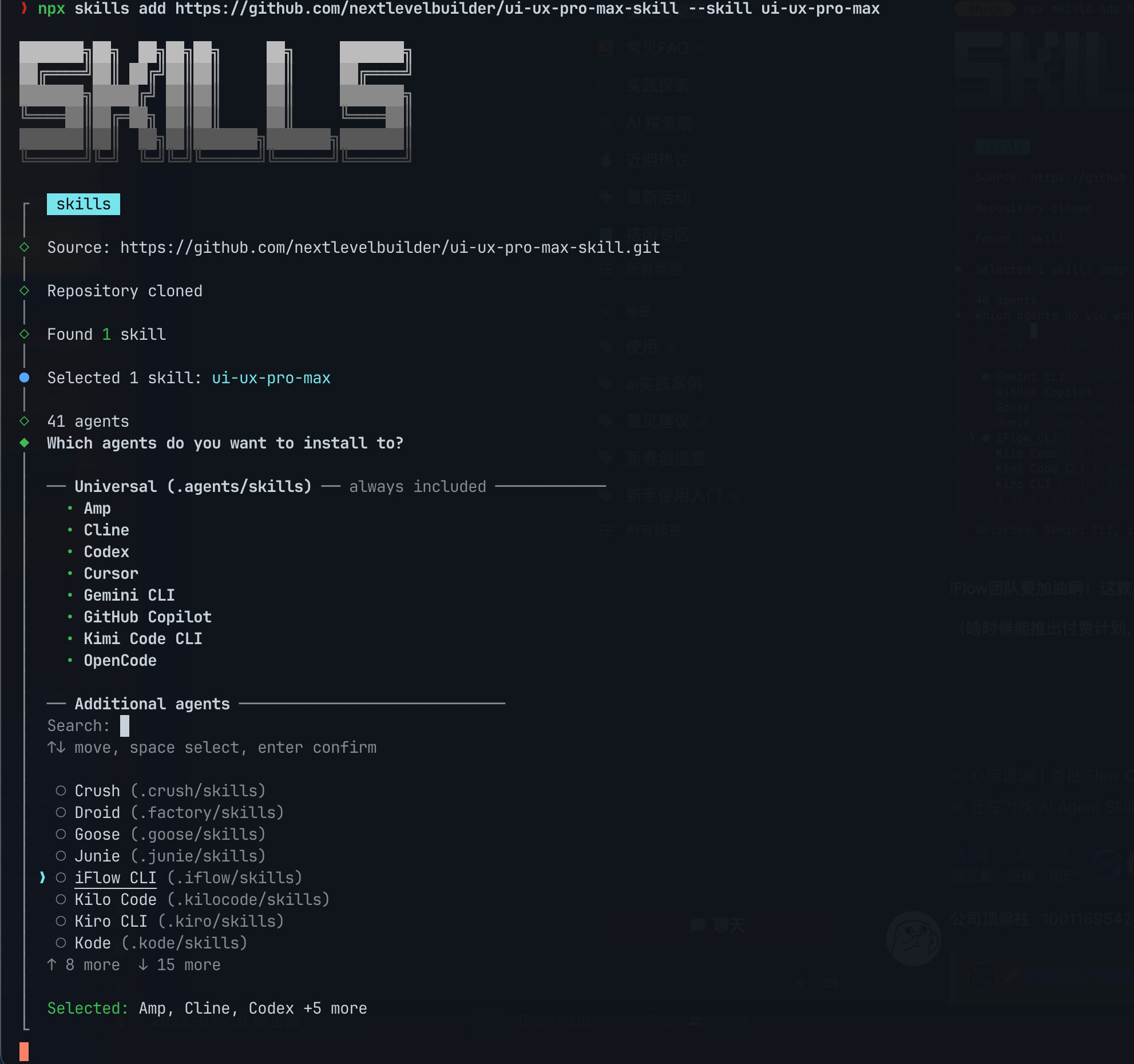Click the filled green diamond prompt marker
Screen dimensions: 1134x1064
pos(24,443)
